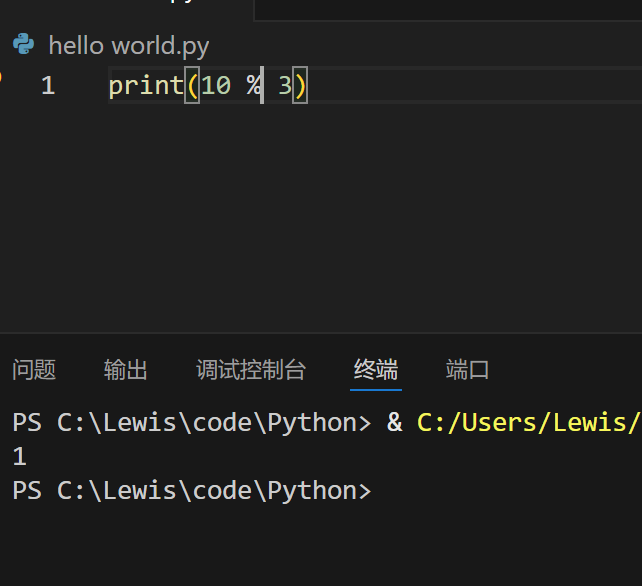This screenshot has height=586, width=642.
Task: Click the opening parenthesis after print
Action: point(192,86)
